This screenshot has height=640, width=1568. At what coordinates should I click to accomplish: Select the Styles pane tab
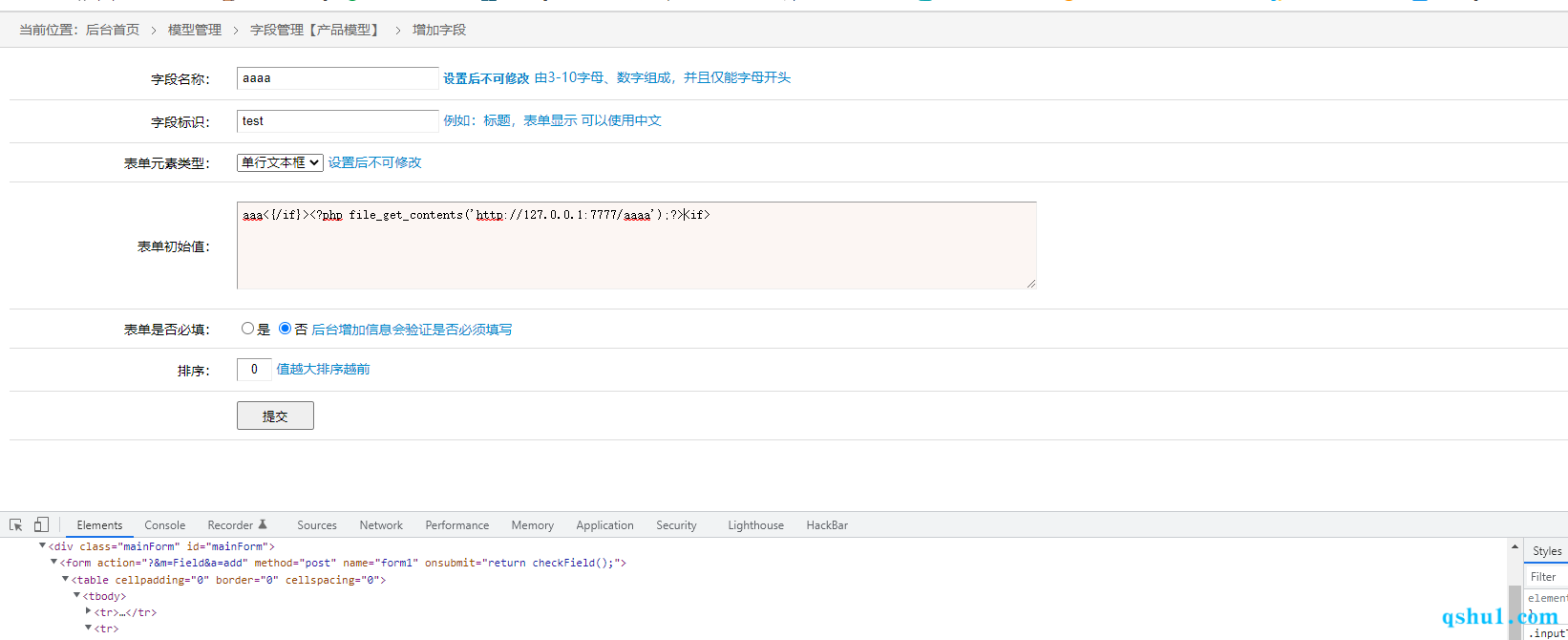tap(1547, 551)
